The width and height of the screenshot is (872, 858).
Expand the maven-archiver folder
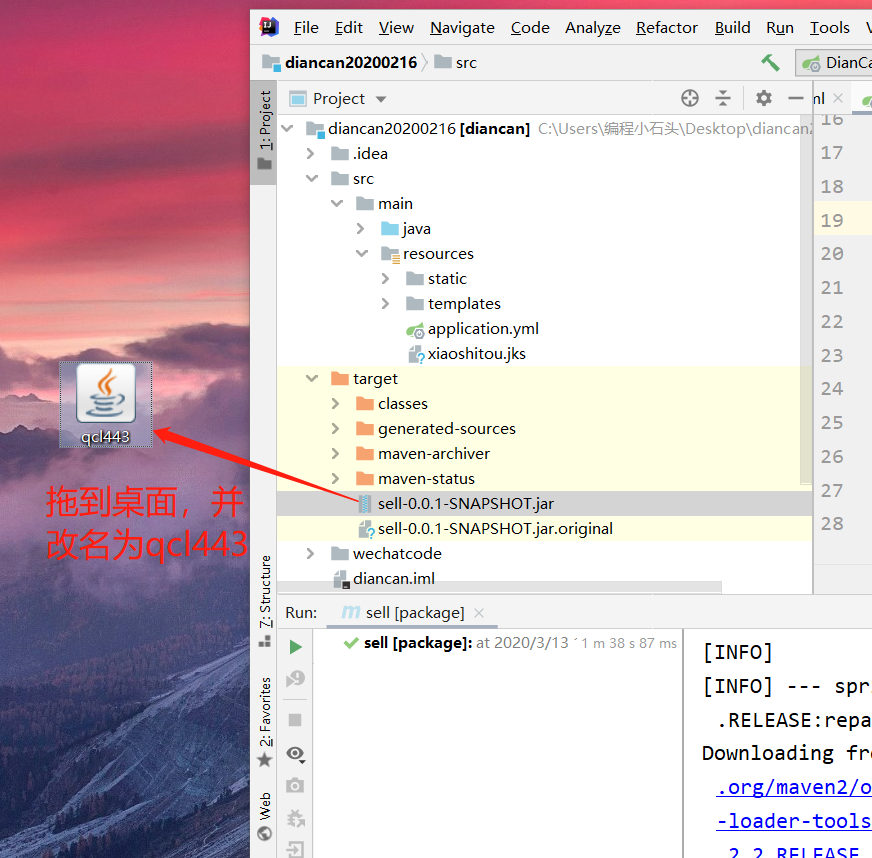(x=335, y=454)
